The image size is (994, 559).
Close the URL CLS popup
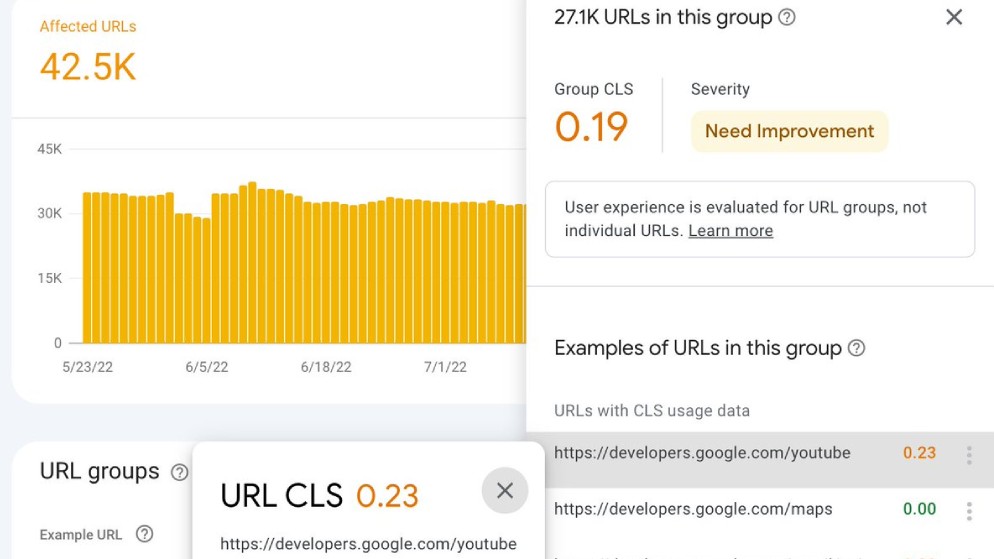coord(505,491)
